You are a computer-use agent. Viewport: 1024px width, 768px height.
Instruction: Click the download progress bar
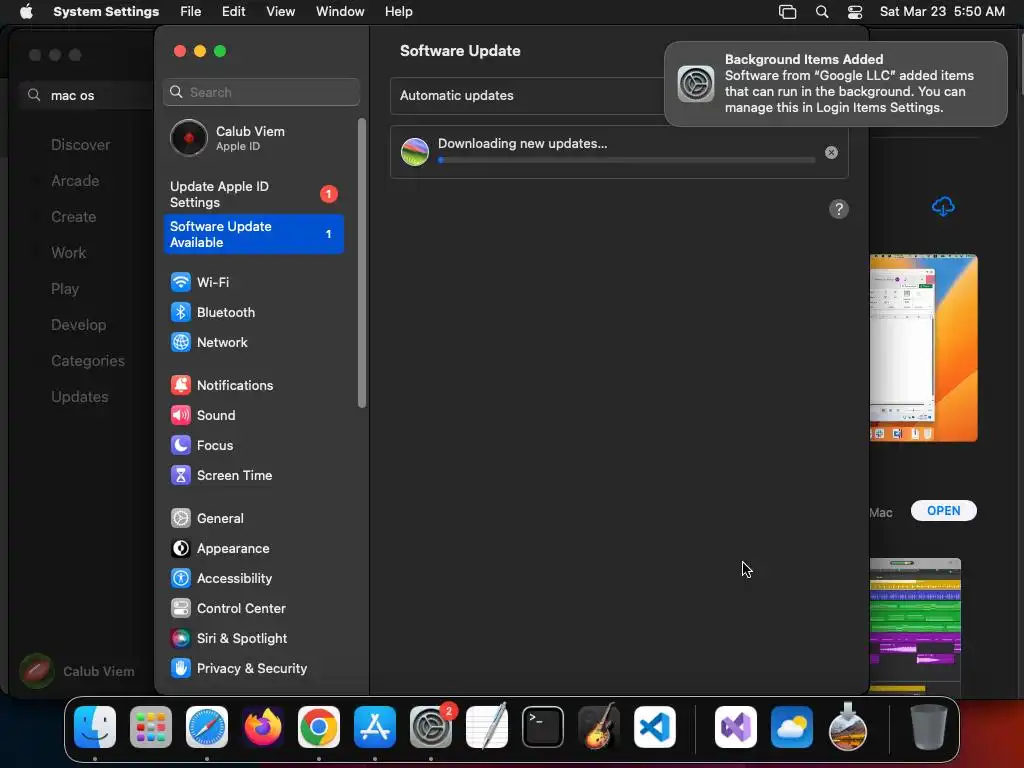pos(626,160)
